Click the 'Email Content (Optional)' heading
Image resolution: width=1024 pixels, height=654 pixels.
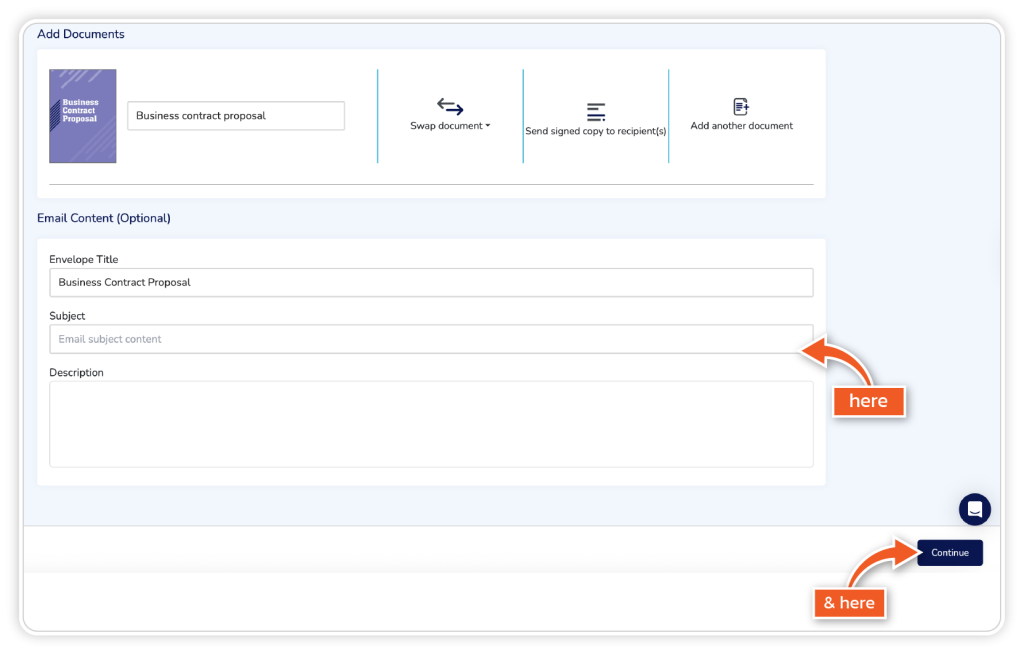pyautogui.click(x=104, y=218)
